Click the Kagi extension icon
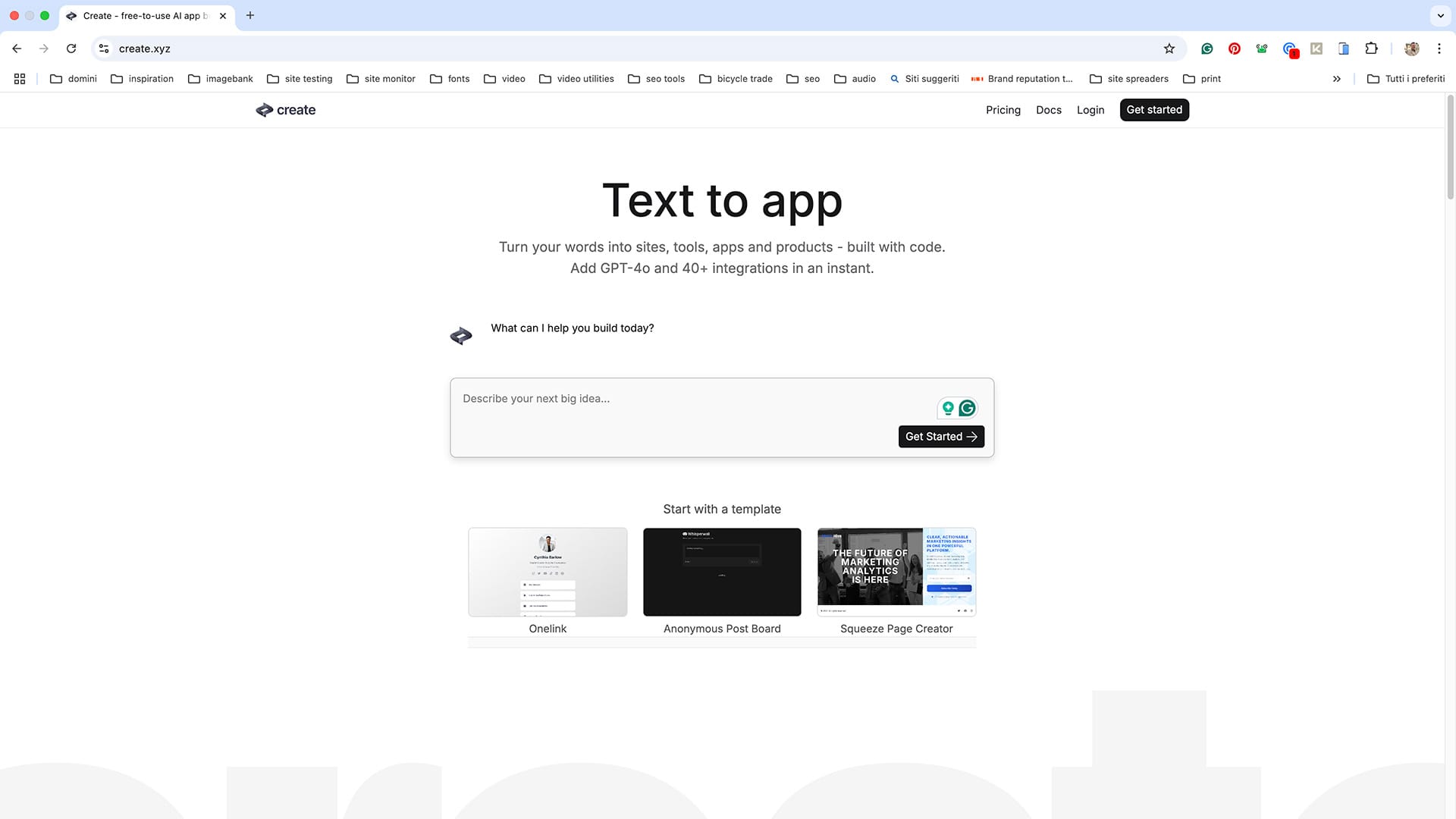The width and height of the screenshot is (1456, 819). pos(1316,48)
